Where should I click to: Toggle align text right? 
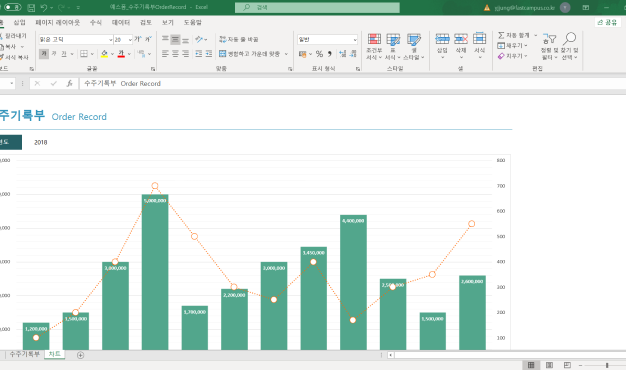(185, 53)
